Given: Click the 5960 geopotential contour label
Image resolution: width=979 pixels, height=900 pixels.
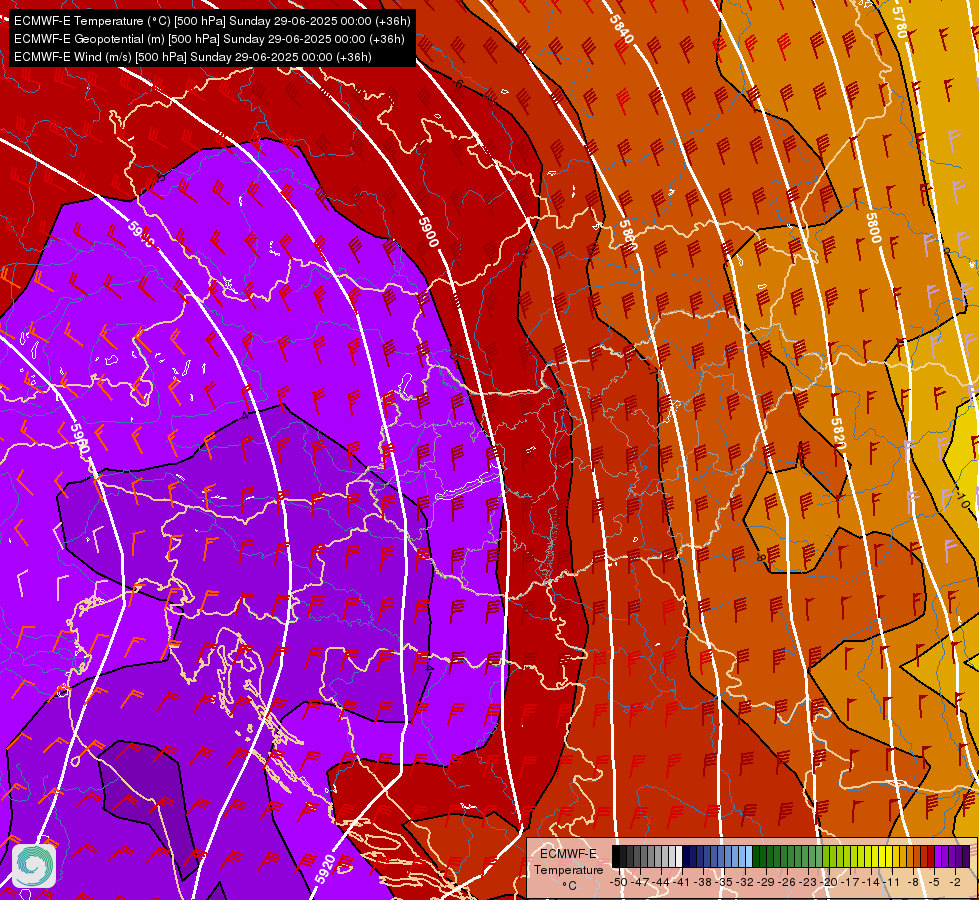Looking at the screenshot, I should coord(80,438).
